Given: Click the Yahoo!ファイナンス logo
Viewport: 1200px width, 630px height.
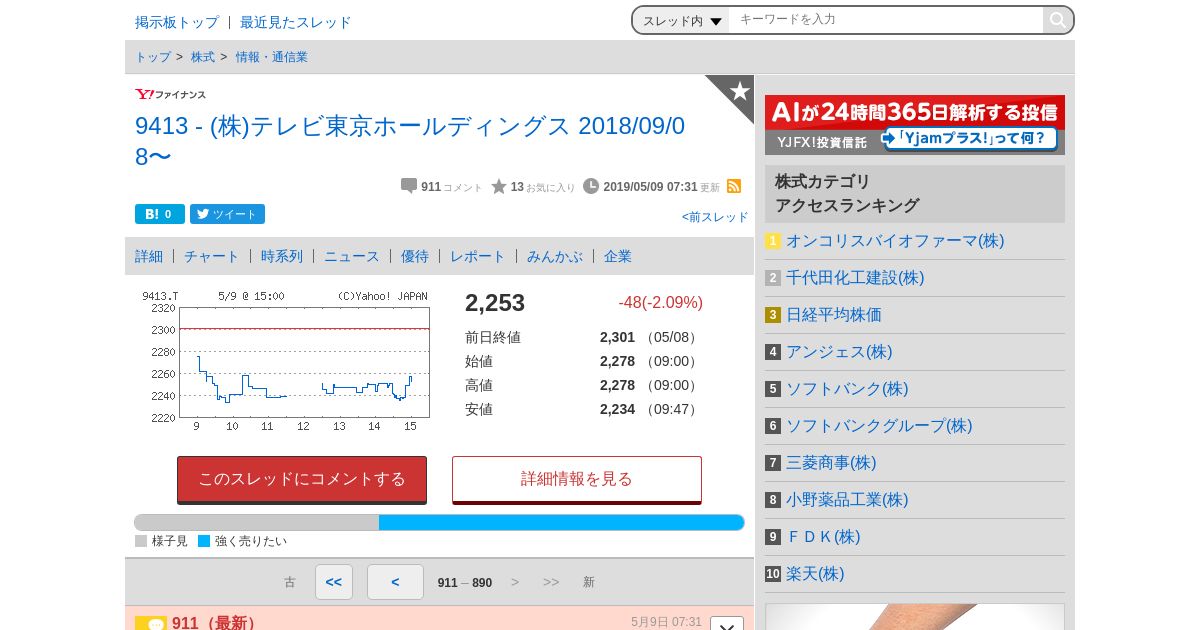Looking at the screenshot, I should click(x=171, y=95).
